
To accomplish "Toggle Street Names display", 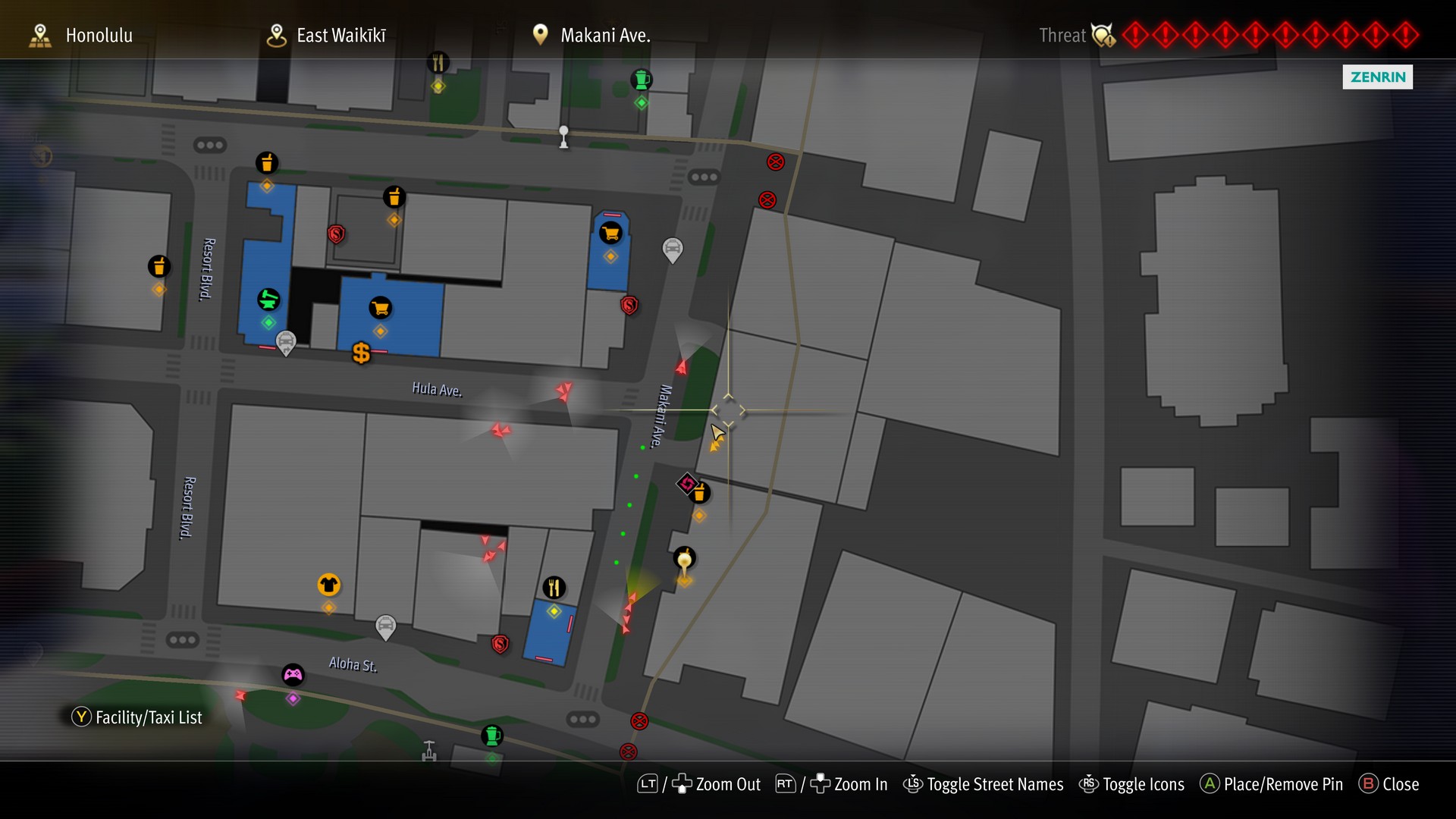I will point(984,784).
